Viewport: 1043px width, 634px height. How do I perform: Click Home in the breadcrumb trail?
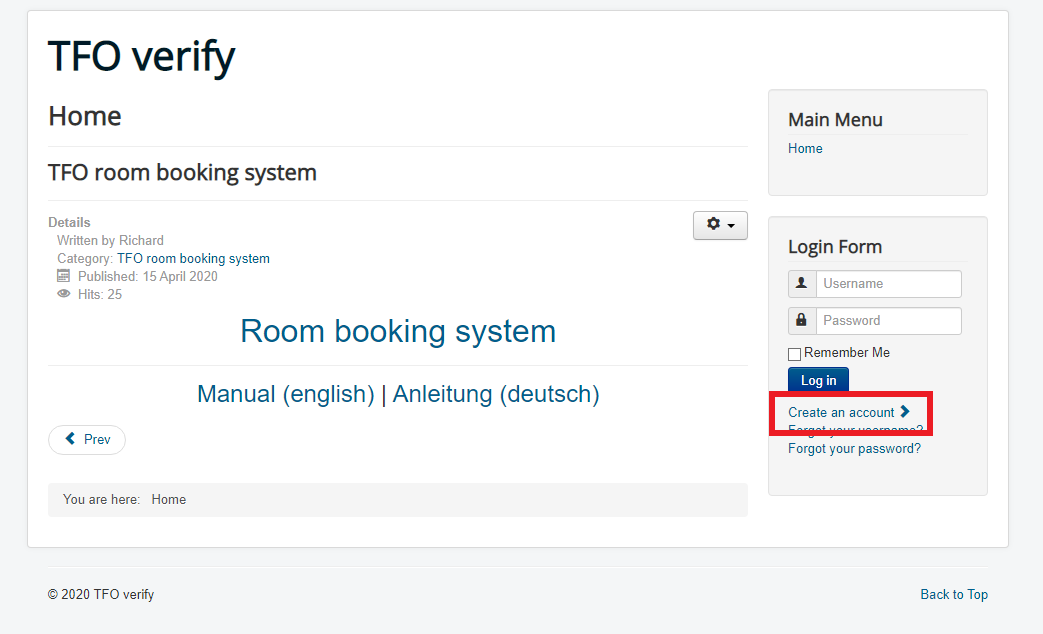(169, 499)
